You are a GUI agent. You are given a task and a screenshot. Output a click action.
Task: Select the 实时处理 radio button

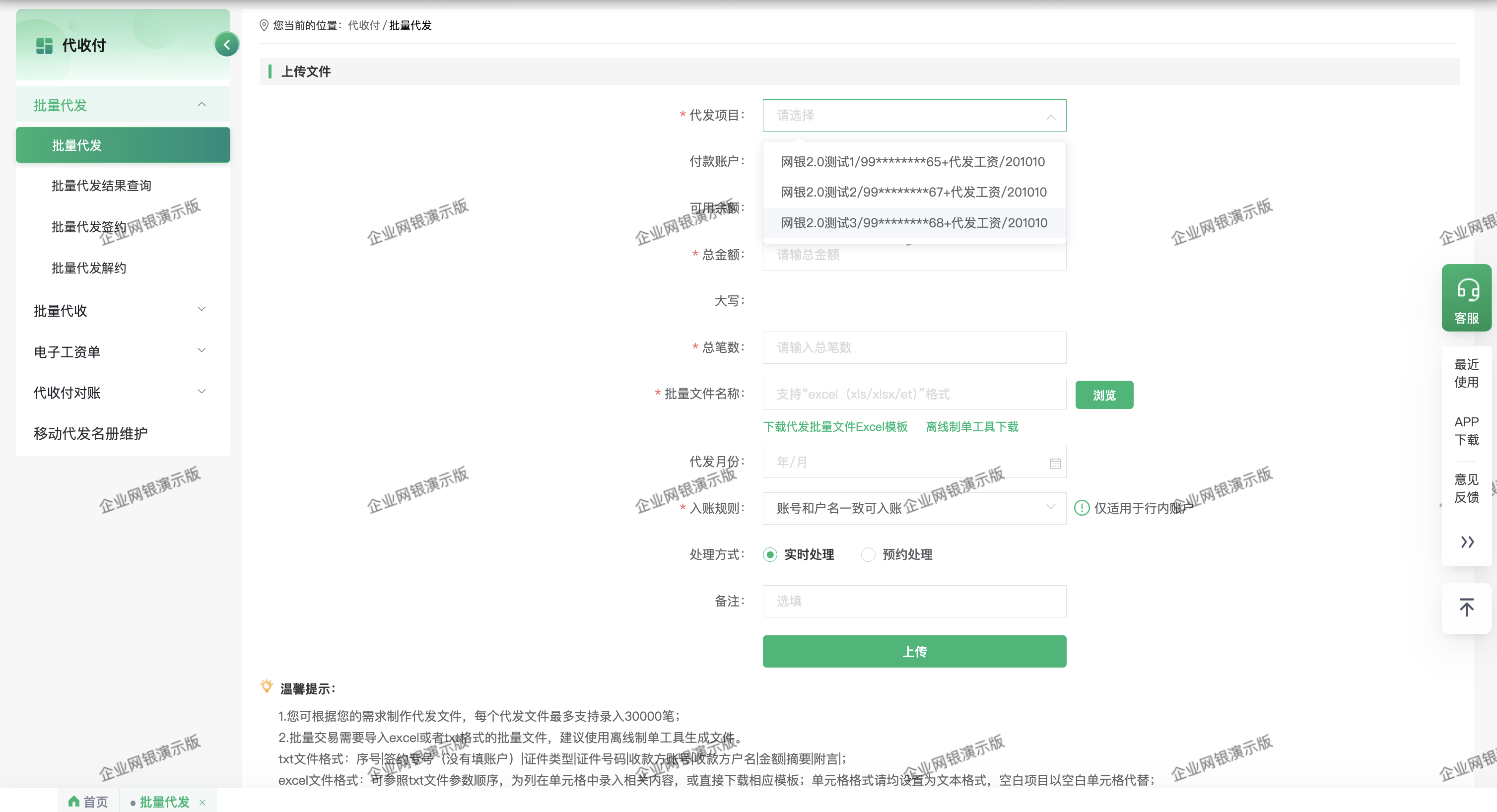click(770, 554)
